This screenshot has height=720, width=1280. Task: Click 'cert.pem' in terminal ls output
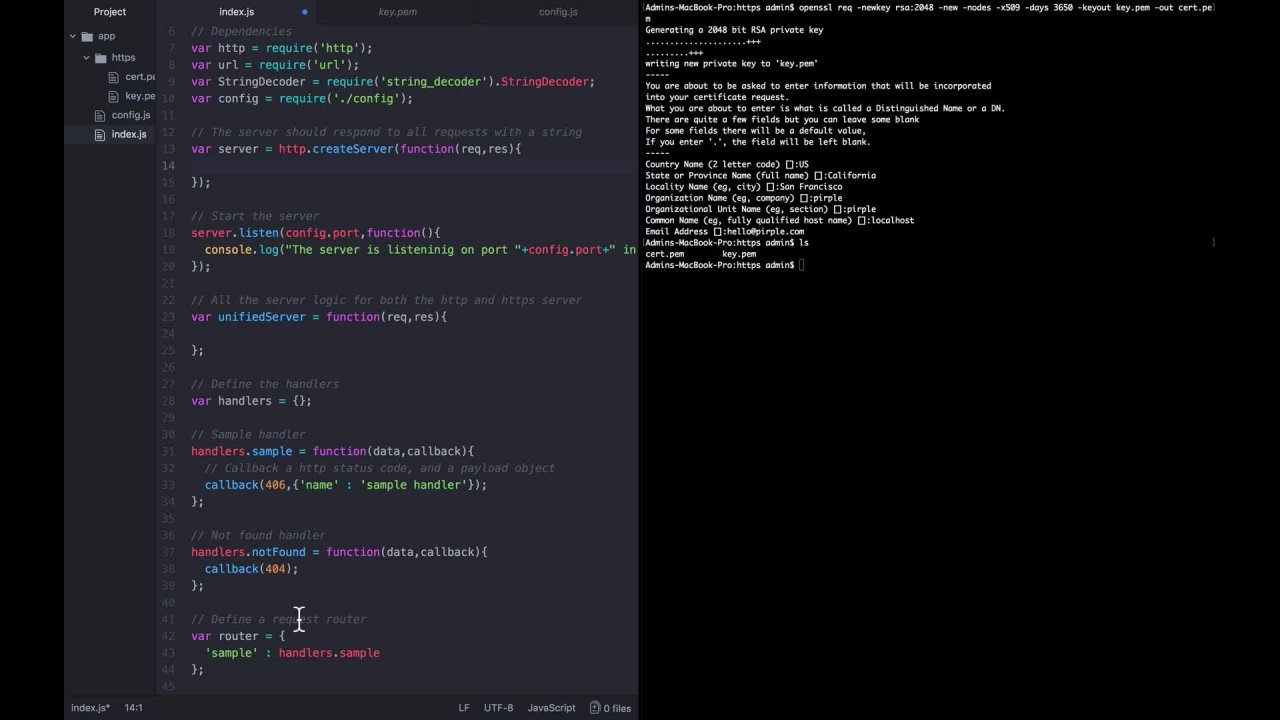point(665,254)
